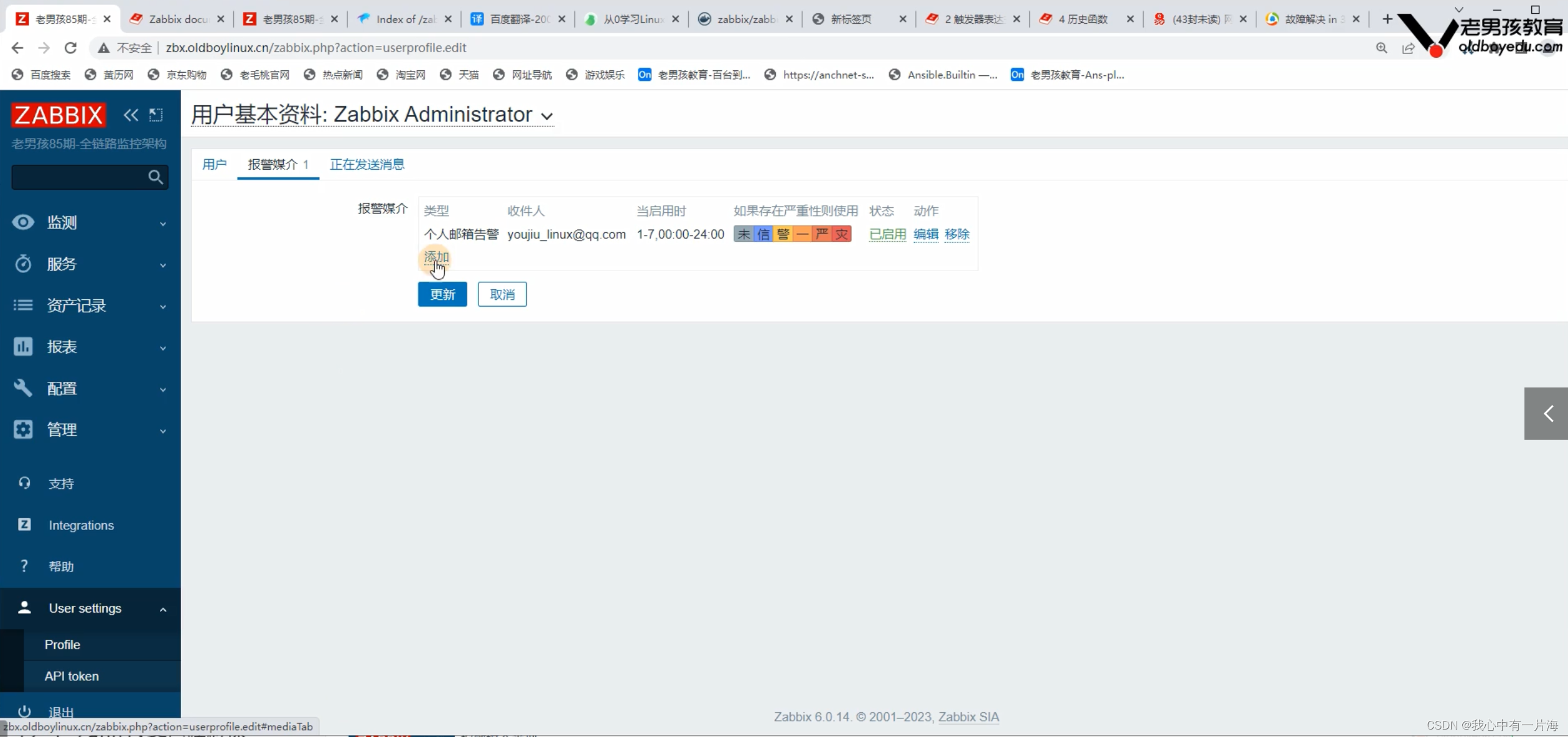Click the share page icon in address bar
Image resolution: width=1568 pixels, height=737 pixels.
click(x=1408, y=48)
